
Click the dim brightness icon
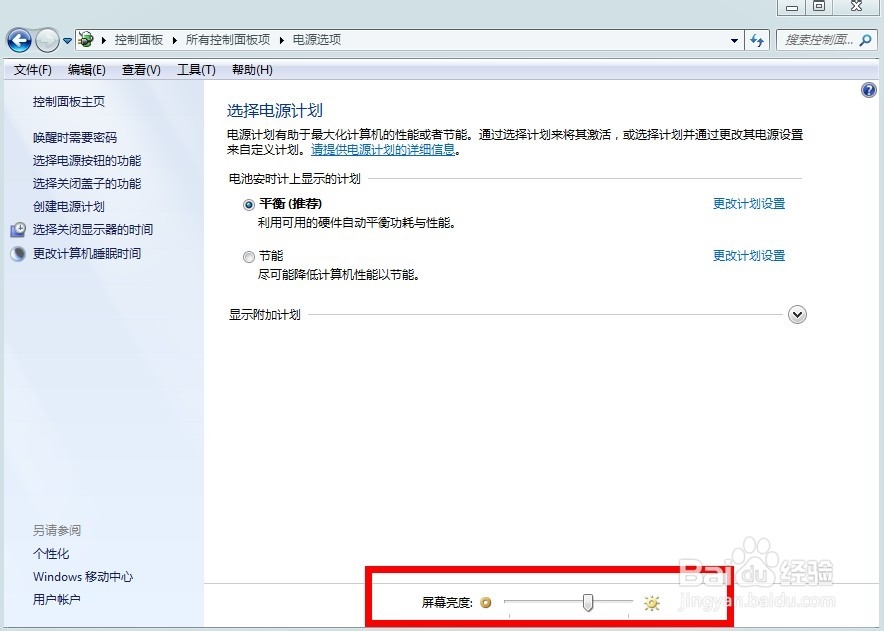tap(486, 603)
